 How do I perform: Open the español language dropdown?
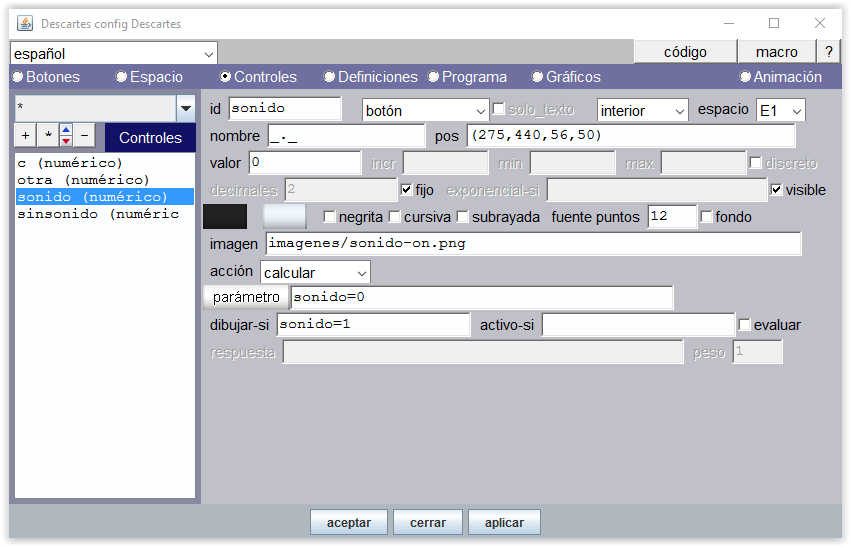point(113,53)
